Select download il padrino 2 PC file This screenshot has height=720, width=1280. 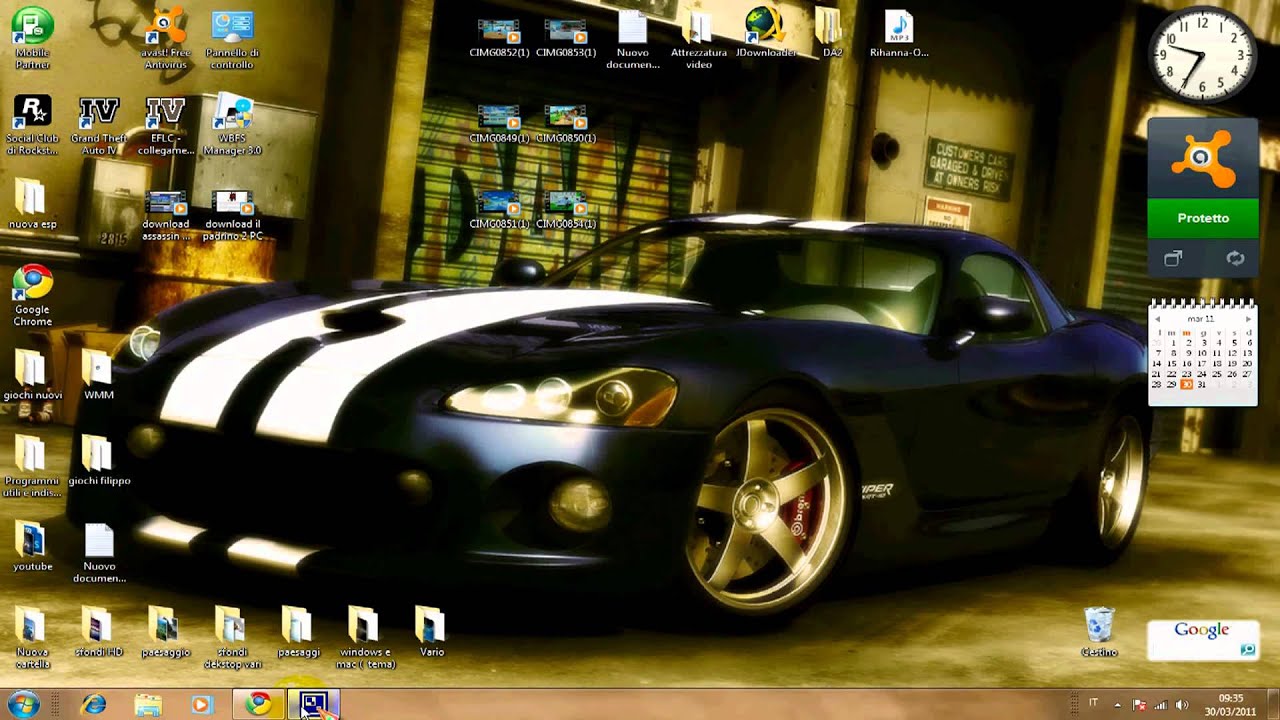pos(233,213)
